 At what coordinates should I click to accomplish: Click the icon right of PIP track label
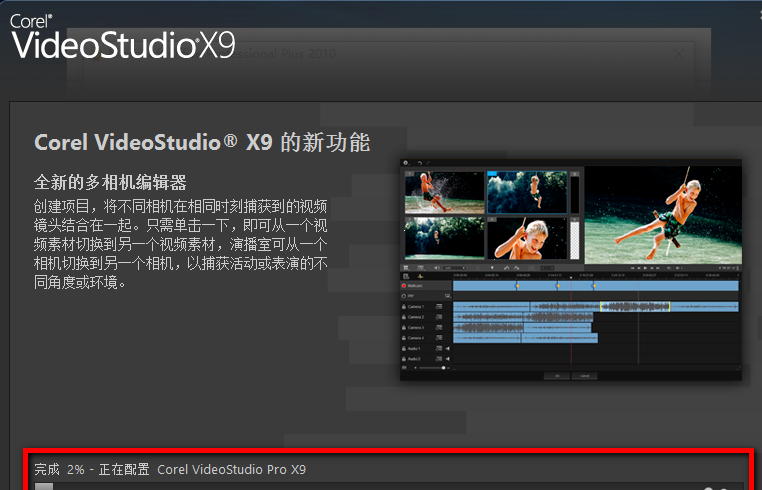[x=447, y=296]
